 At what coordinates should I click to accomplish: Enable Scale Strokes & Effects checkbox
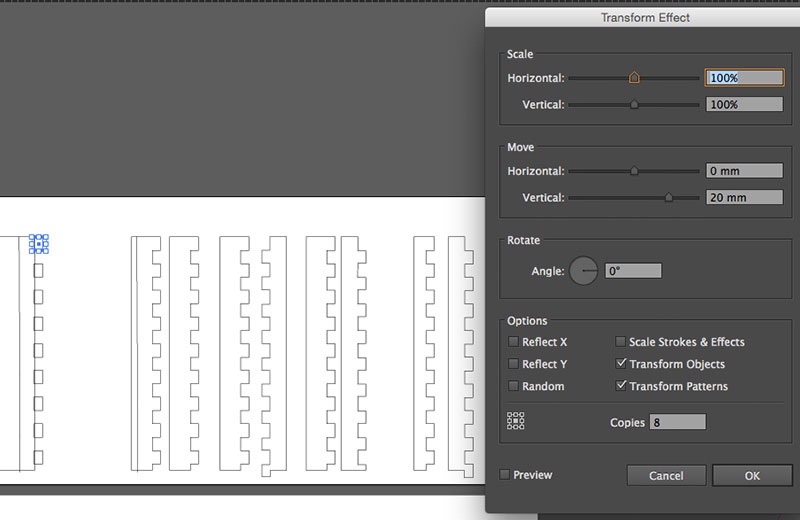620,341
